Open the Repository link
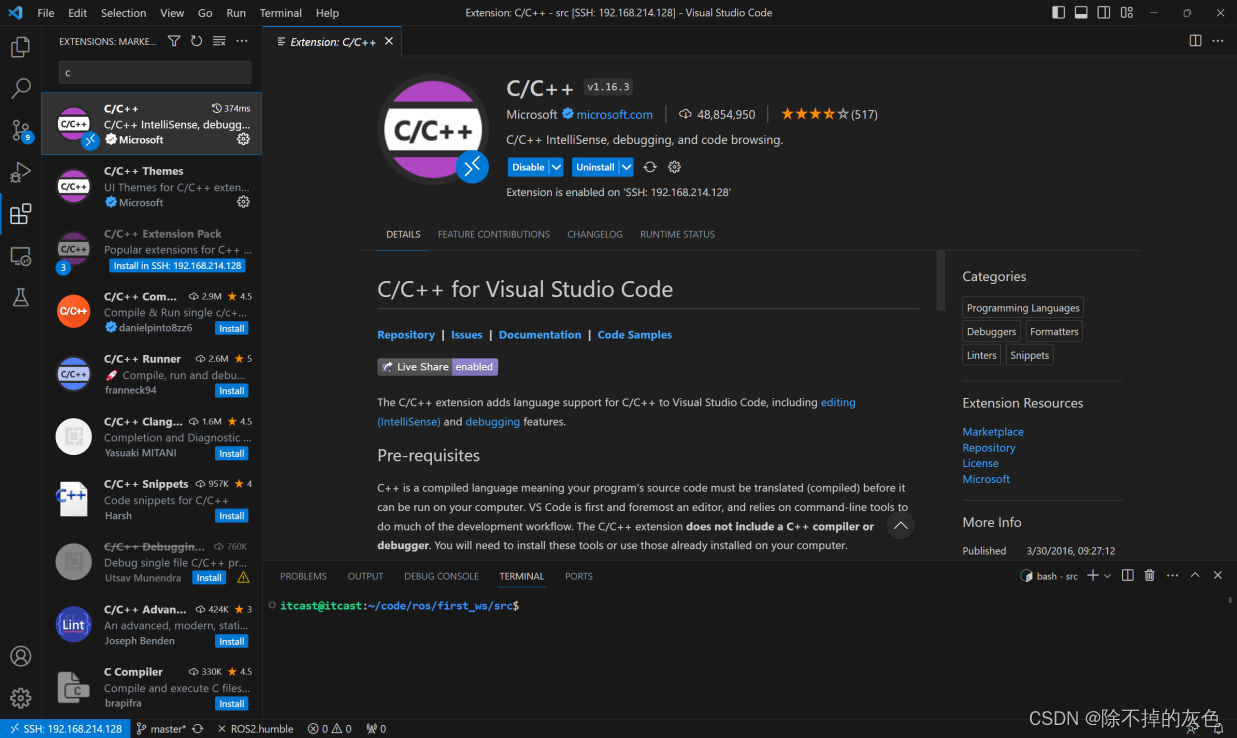 (406, 334)
